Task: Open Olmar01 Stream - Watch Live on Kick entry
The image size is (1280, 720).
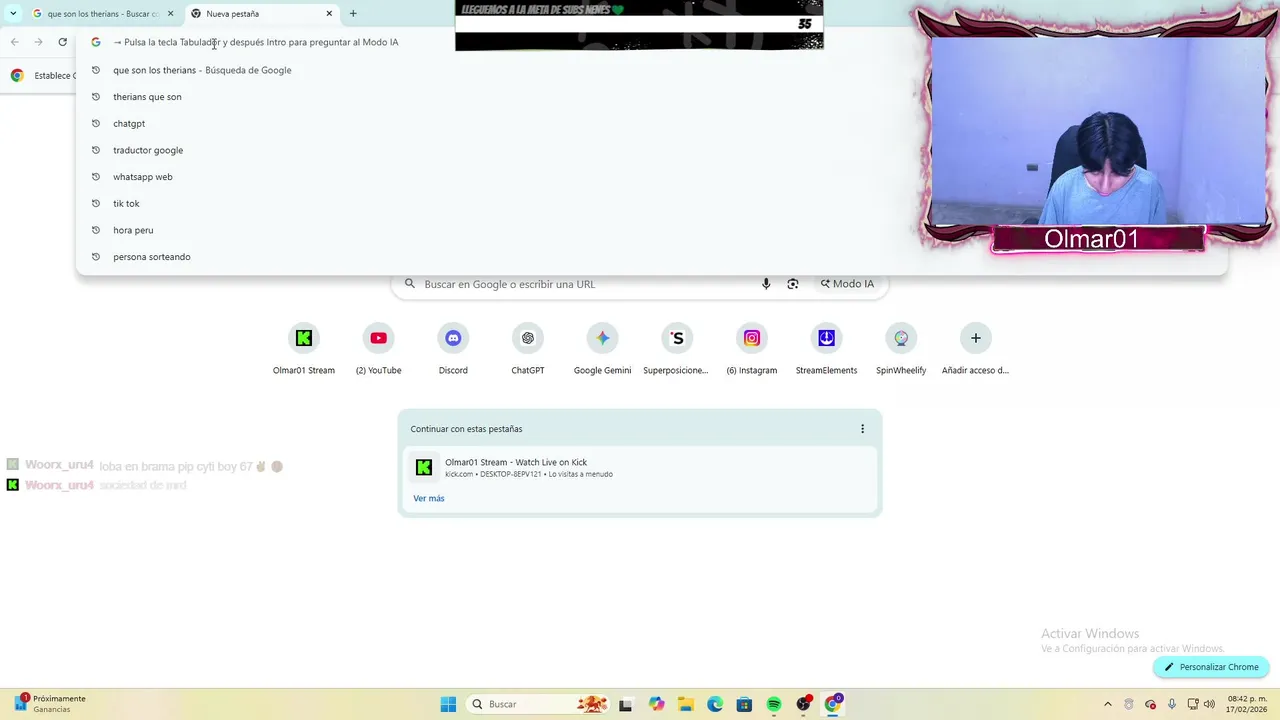Action: (x=640, y=467)
